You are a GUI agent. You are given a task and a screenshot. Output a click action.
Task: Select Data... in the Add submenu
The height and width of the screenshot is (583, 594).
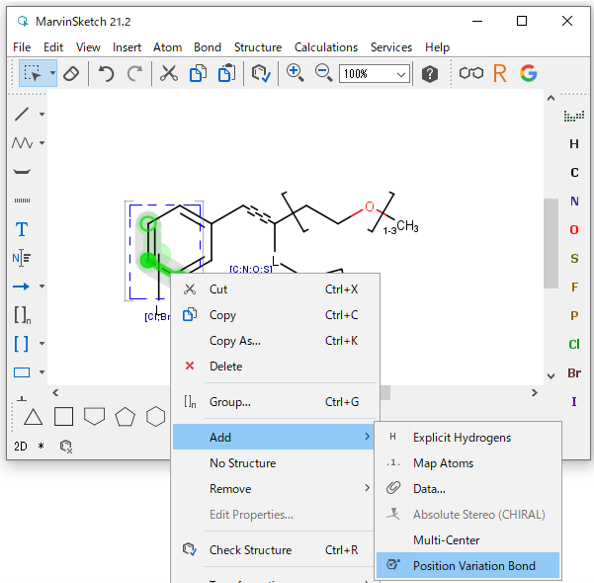pos(468,489)
